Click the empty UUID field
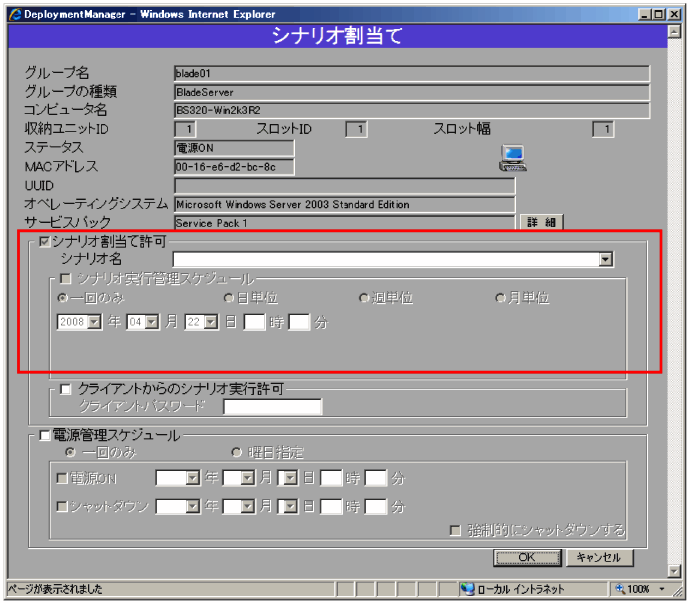The width and height of the screenshot is (688, 603). coord(344,186)
